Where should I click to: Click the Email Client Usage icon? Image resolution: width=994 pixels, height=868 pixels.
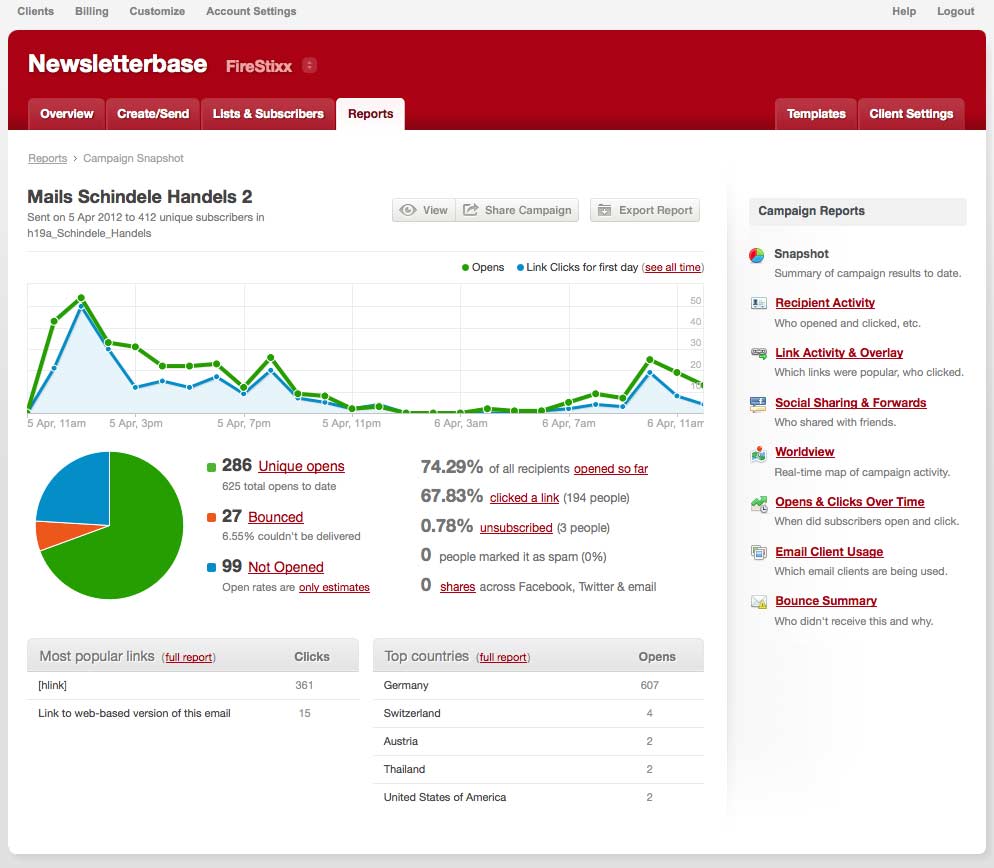pyautogui.click(x=757, y=552)
